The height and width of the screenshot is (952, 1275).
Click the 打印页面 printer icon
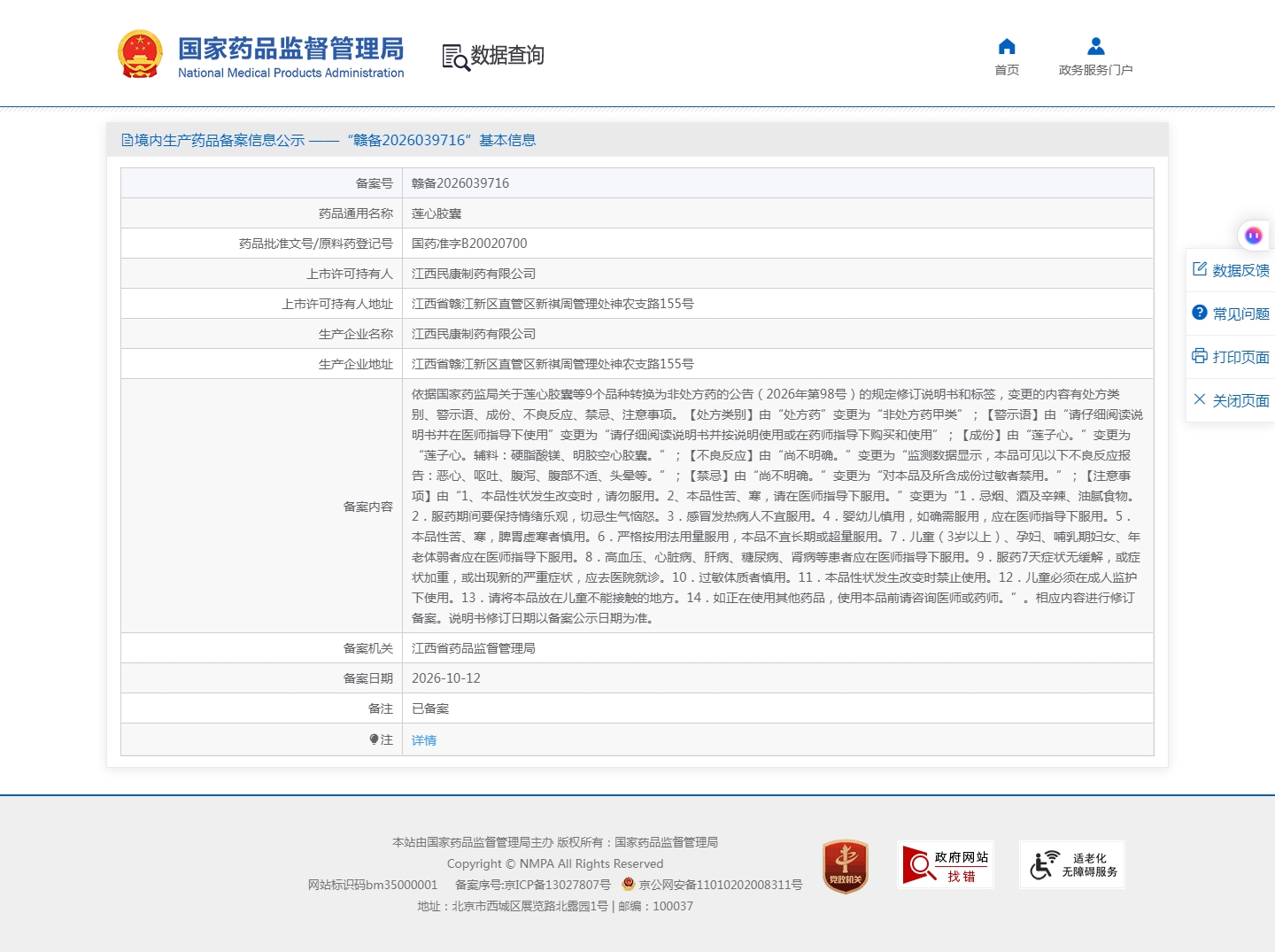(1200, 356)
